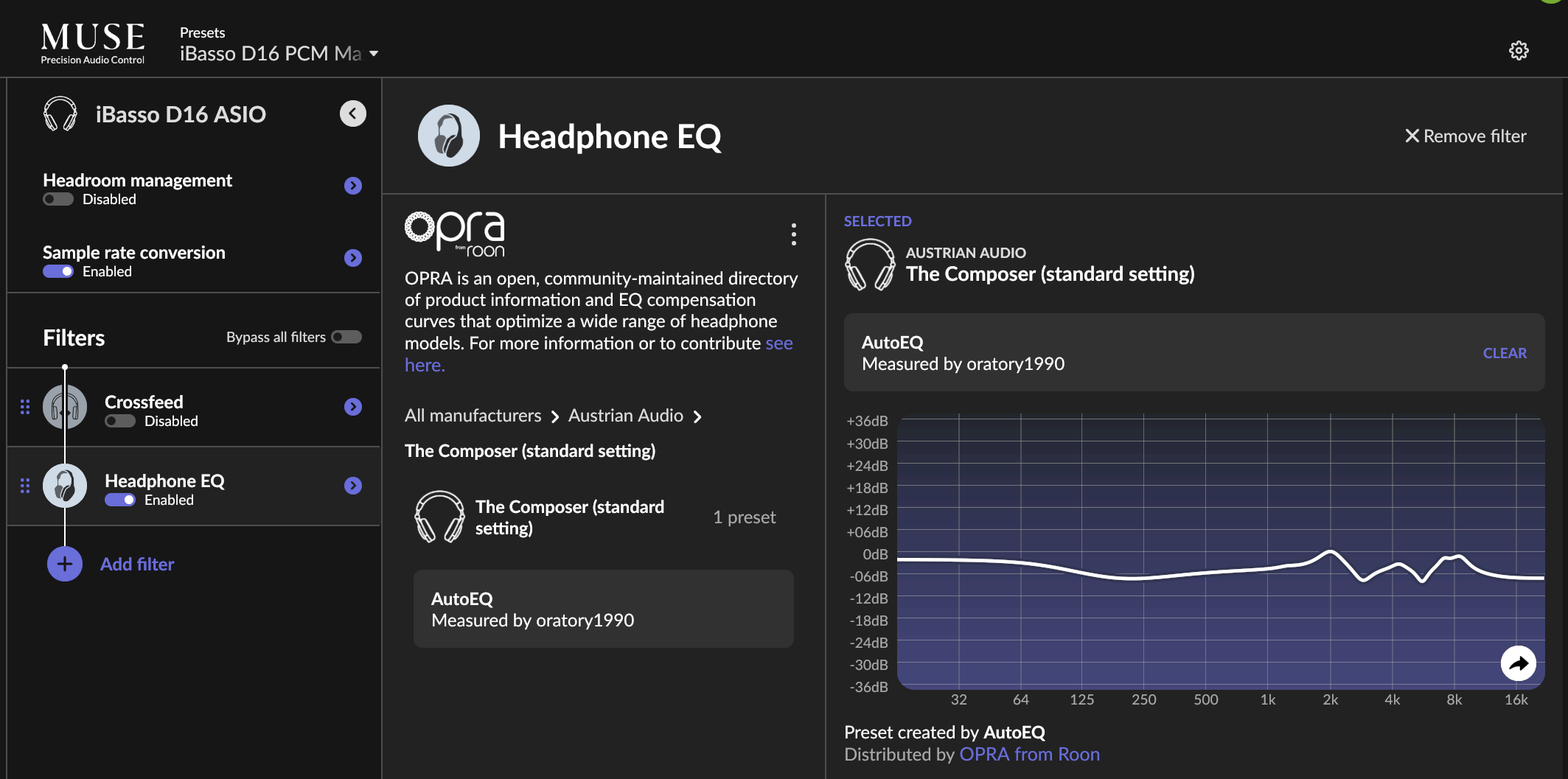
Task: Open the OPRA from Roon link
Action: (x=1029, y=754)
